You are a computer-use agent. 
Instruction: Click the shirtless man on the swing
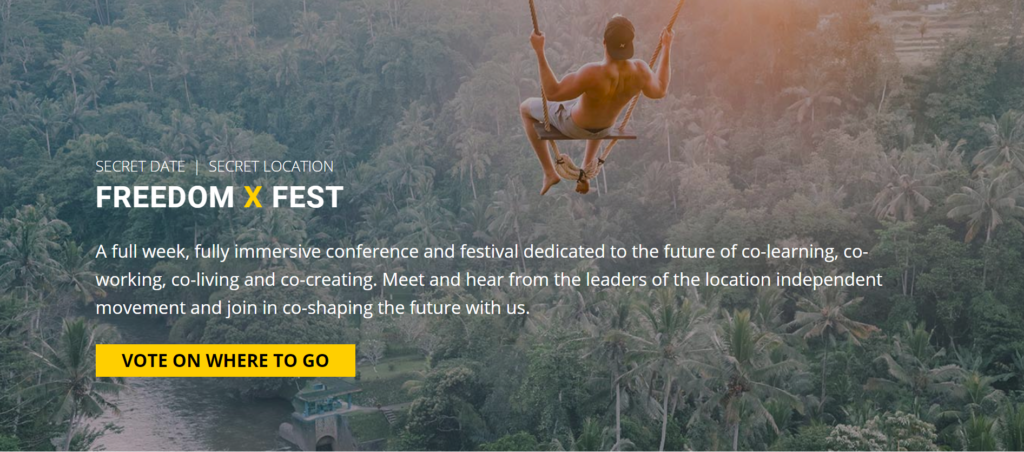600,90
